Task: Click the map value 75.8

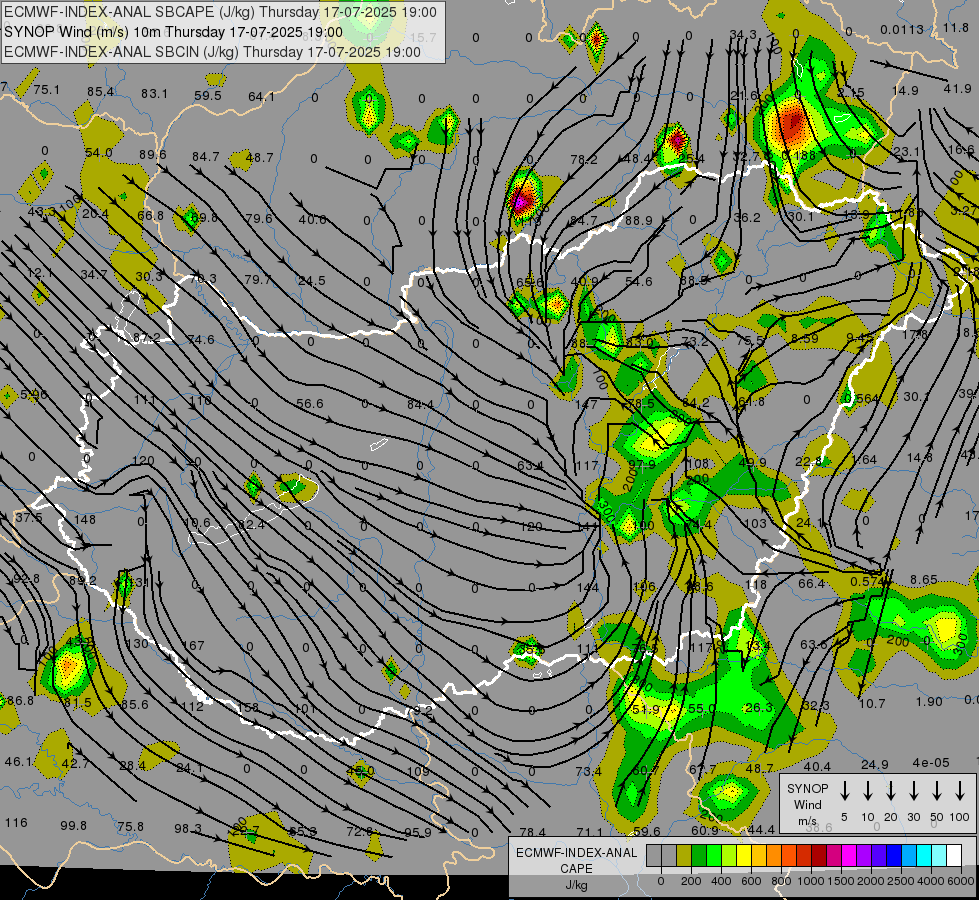Action: 130,827
